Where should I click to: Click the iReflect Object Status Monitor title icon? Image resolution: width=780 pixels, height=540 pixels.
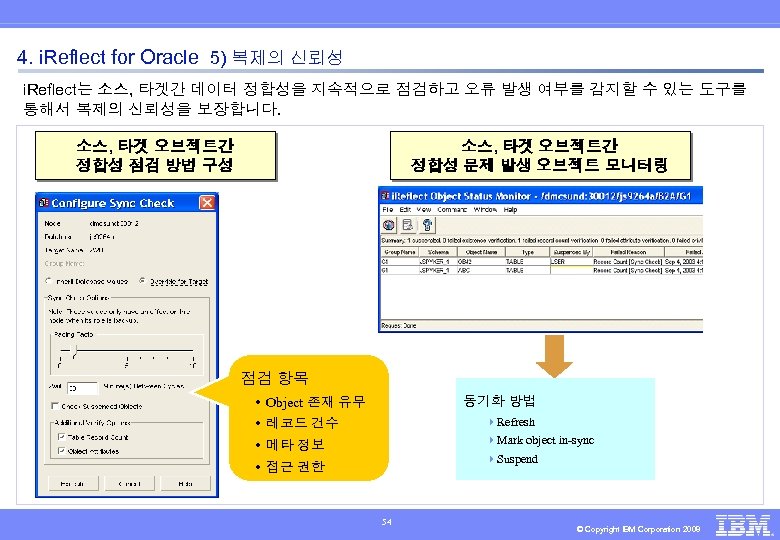tap(386, 196)
